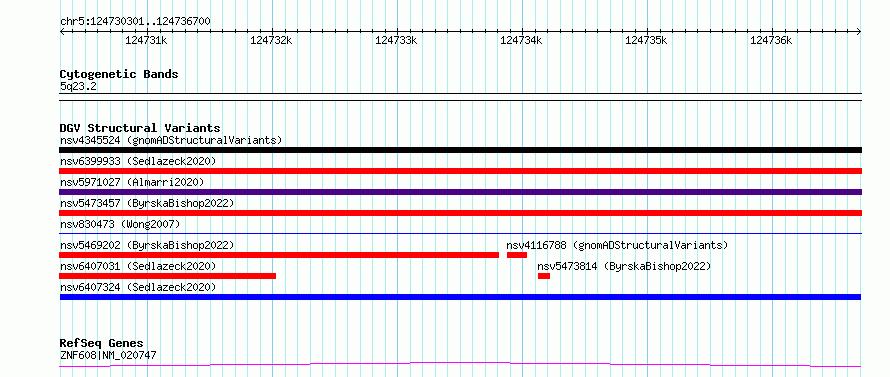Click the red bar of nsv6399933

pyautogui.click(x=460, y=171)
